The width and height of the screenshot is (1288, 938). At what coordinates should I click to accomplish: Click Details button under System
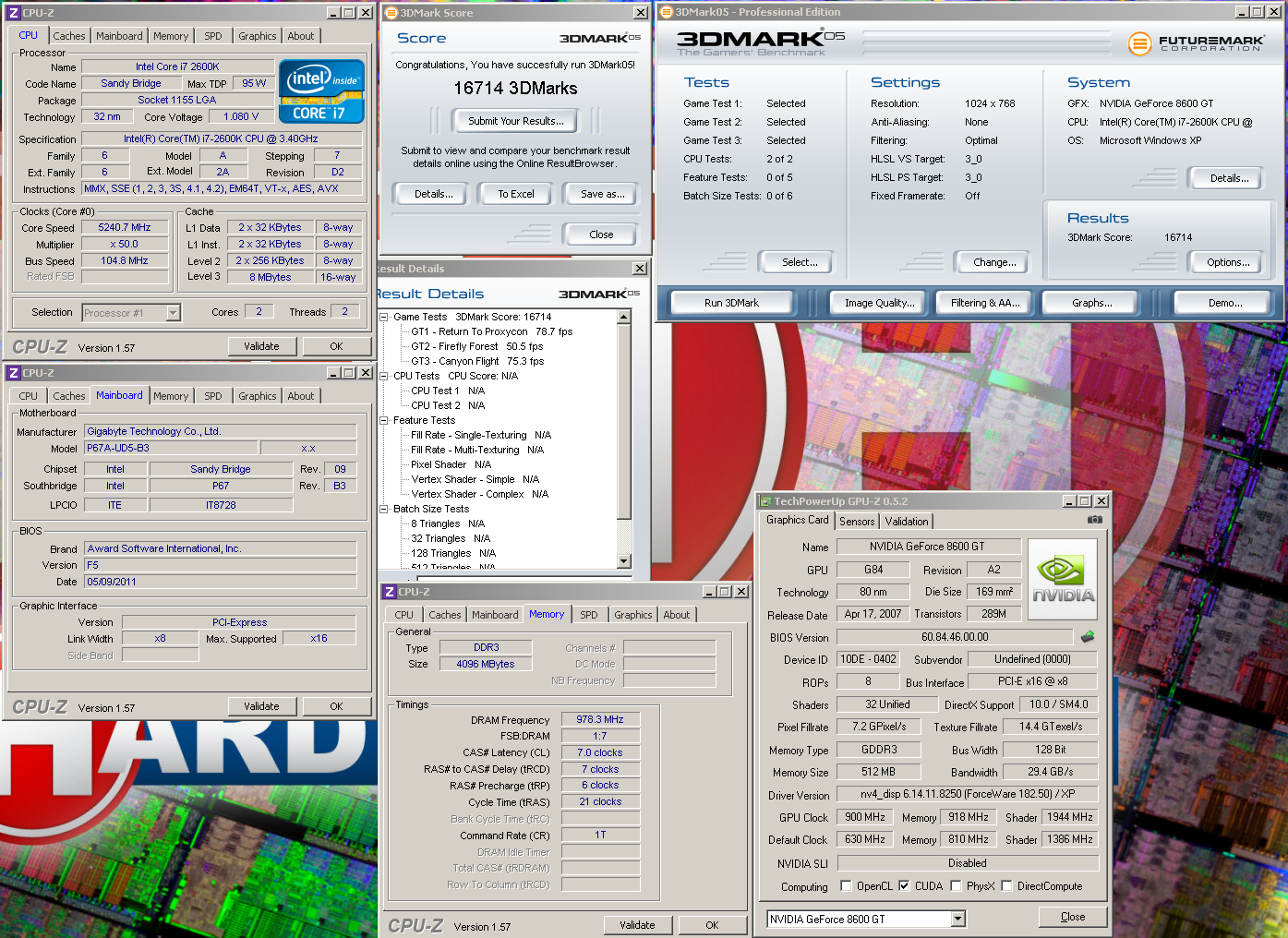1229,178
